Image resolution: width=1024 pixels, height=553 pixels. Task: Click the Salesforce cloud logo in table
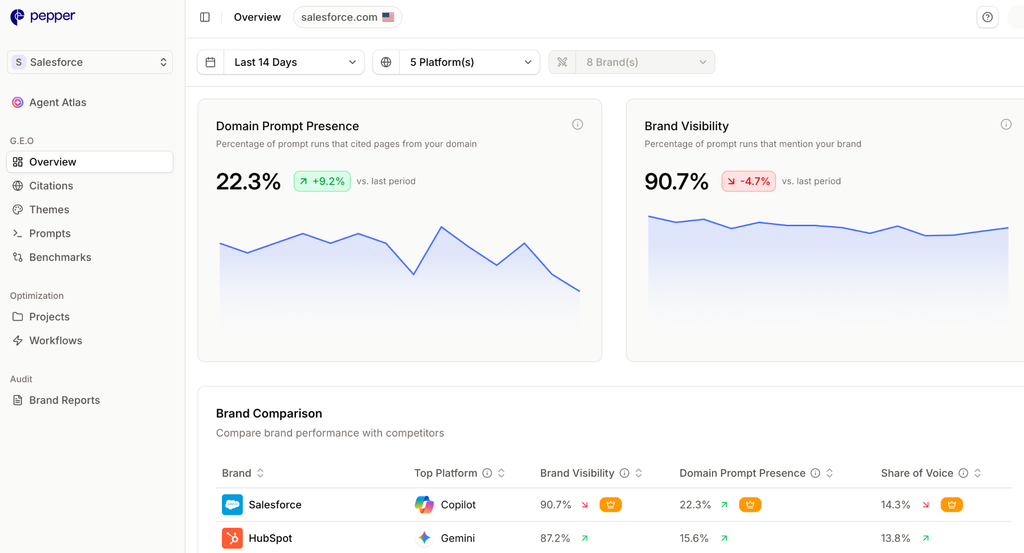232,505
